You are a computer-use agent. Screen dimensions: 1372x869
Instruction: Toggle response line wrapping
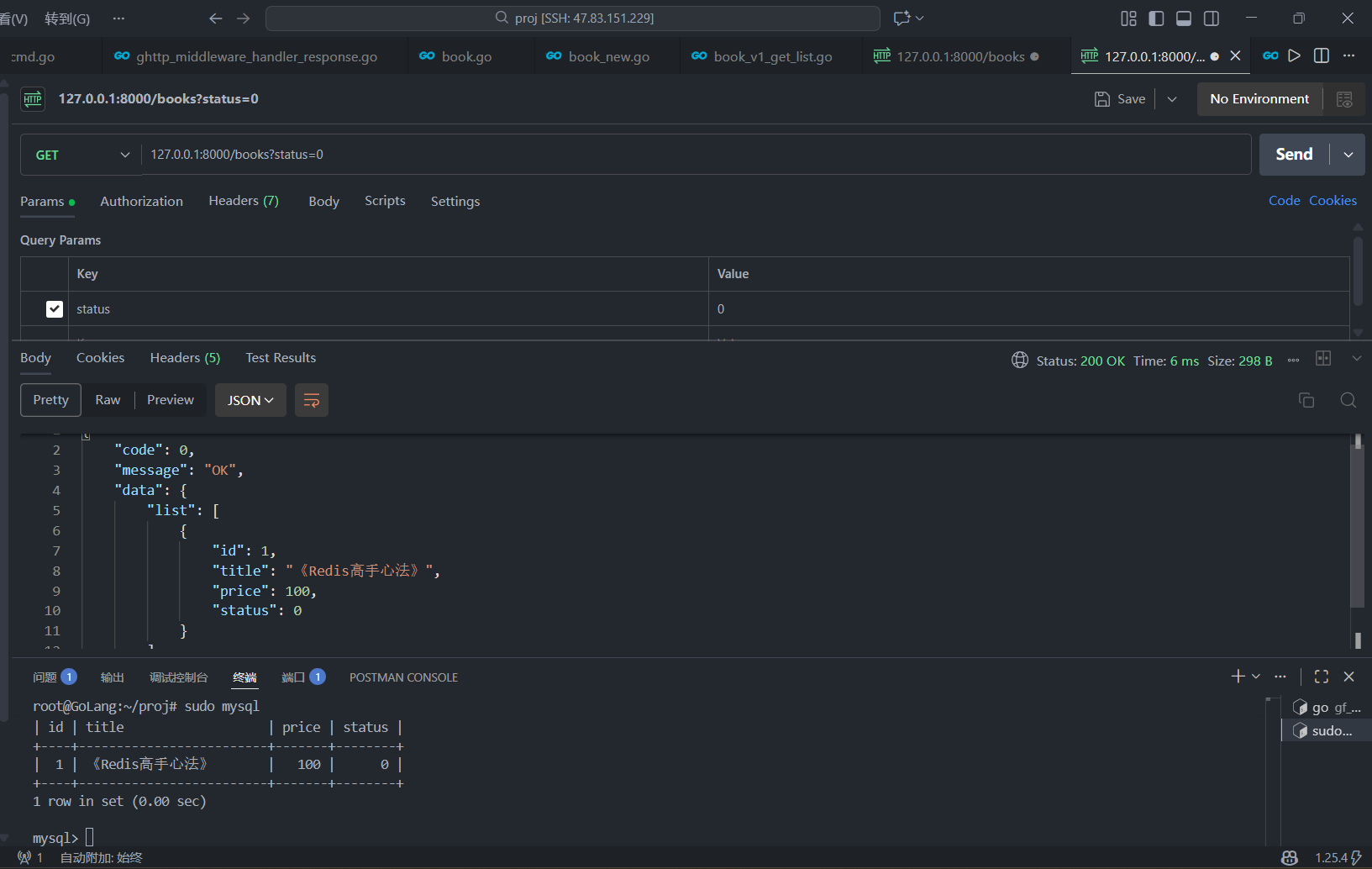(x=312, y=400)
